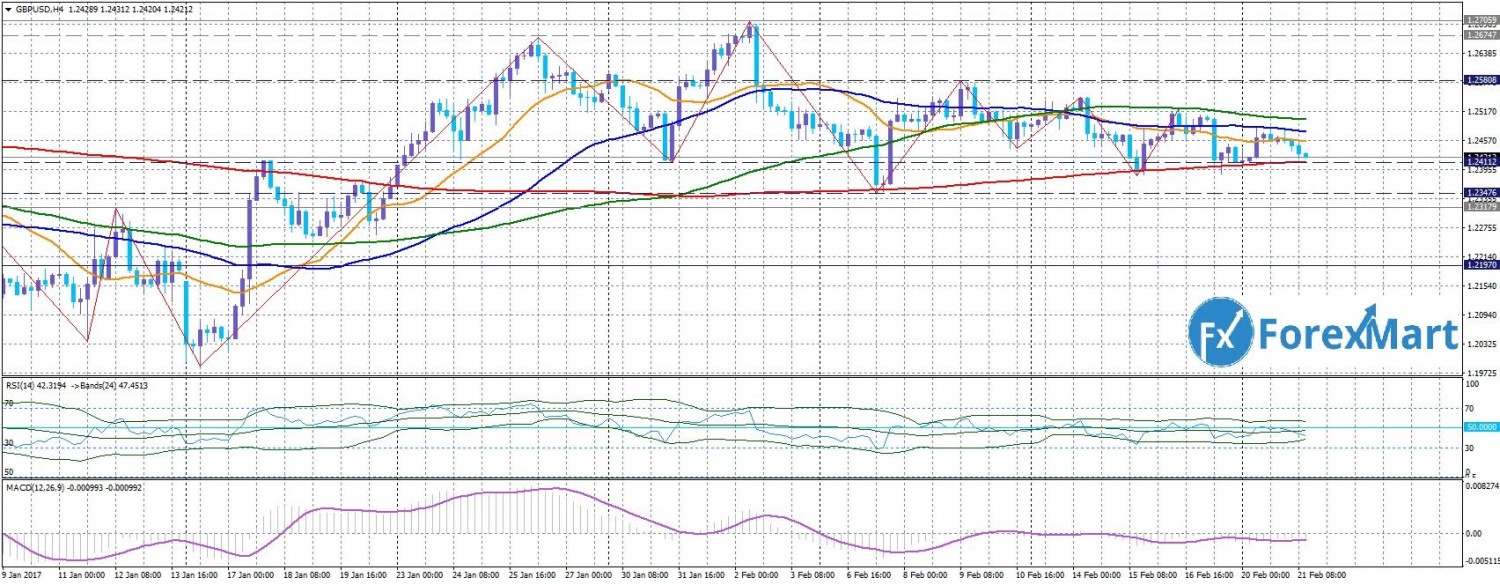1500x585 pixels.
Task: Expand the arrow beside GBPUSD,H4 title
Action: point(8,8)
